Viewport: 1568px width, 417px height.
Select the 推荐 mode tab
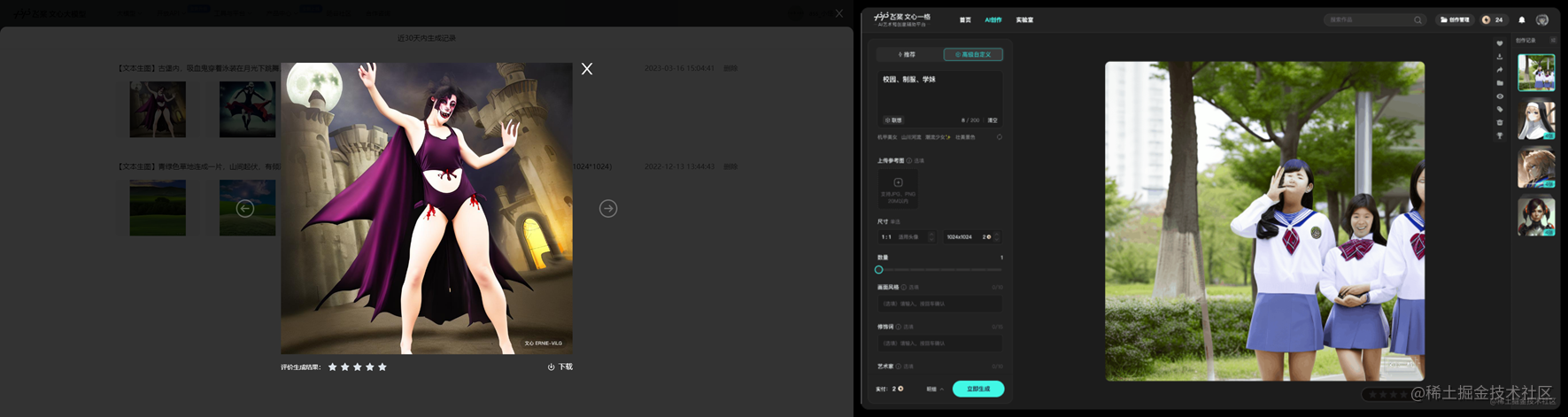[x=907, y=54]
